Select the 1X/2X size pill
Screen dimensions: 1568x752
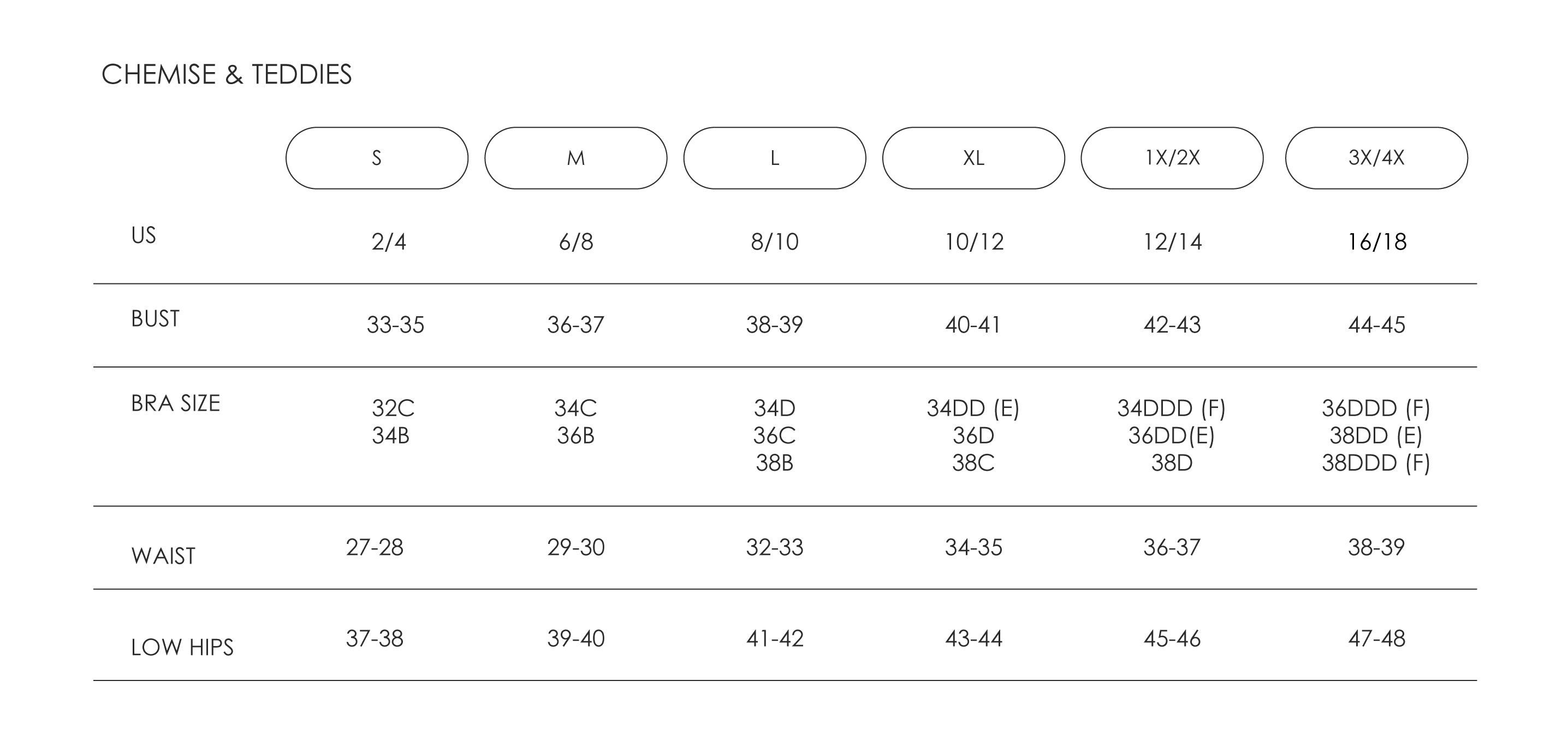(1172, 158)
